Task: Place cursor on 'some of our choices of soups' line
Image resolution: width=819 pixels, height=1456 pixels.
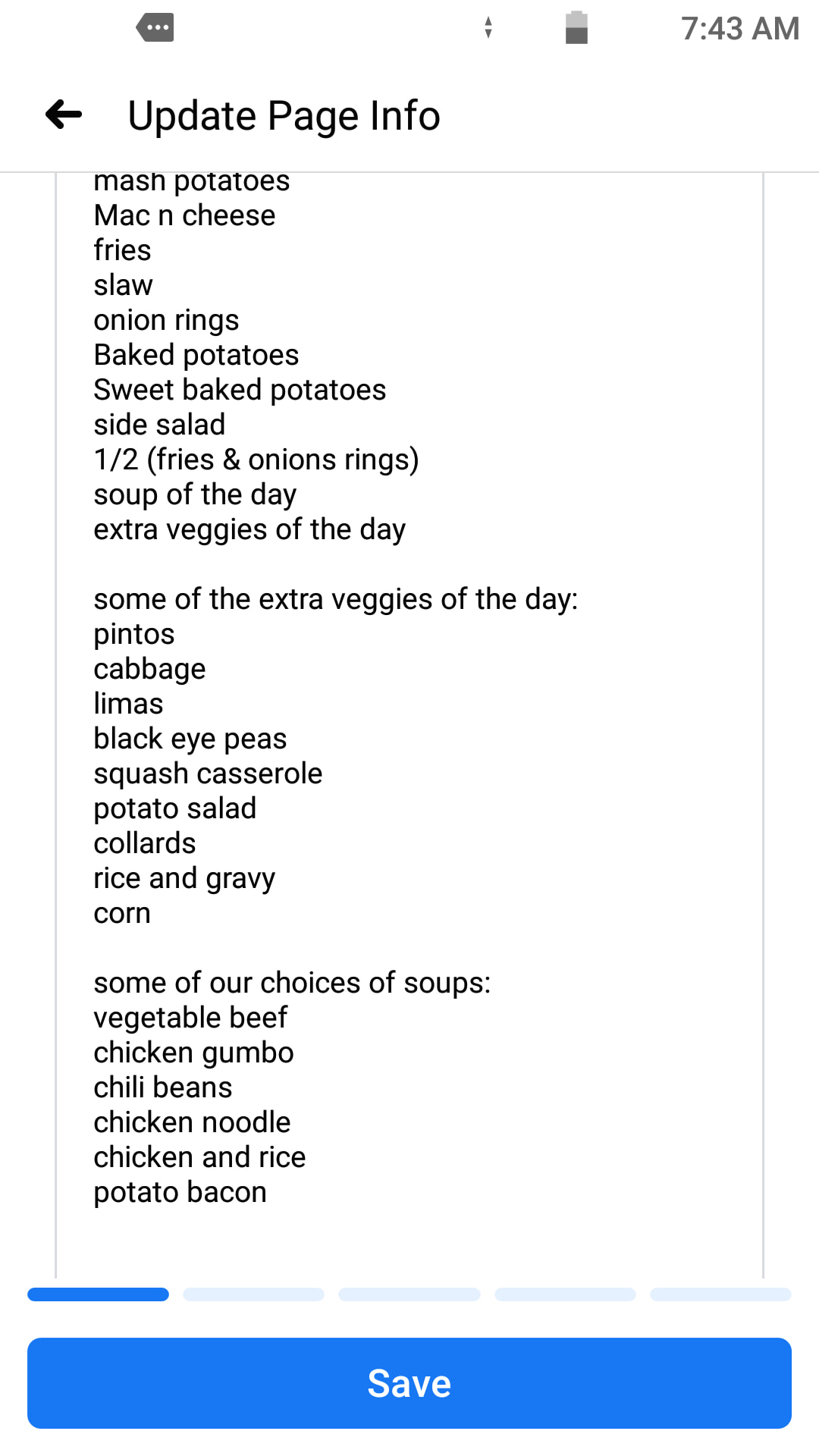Action: pos(292,984)
